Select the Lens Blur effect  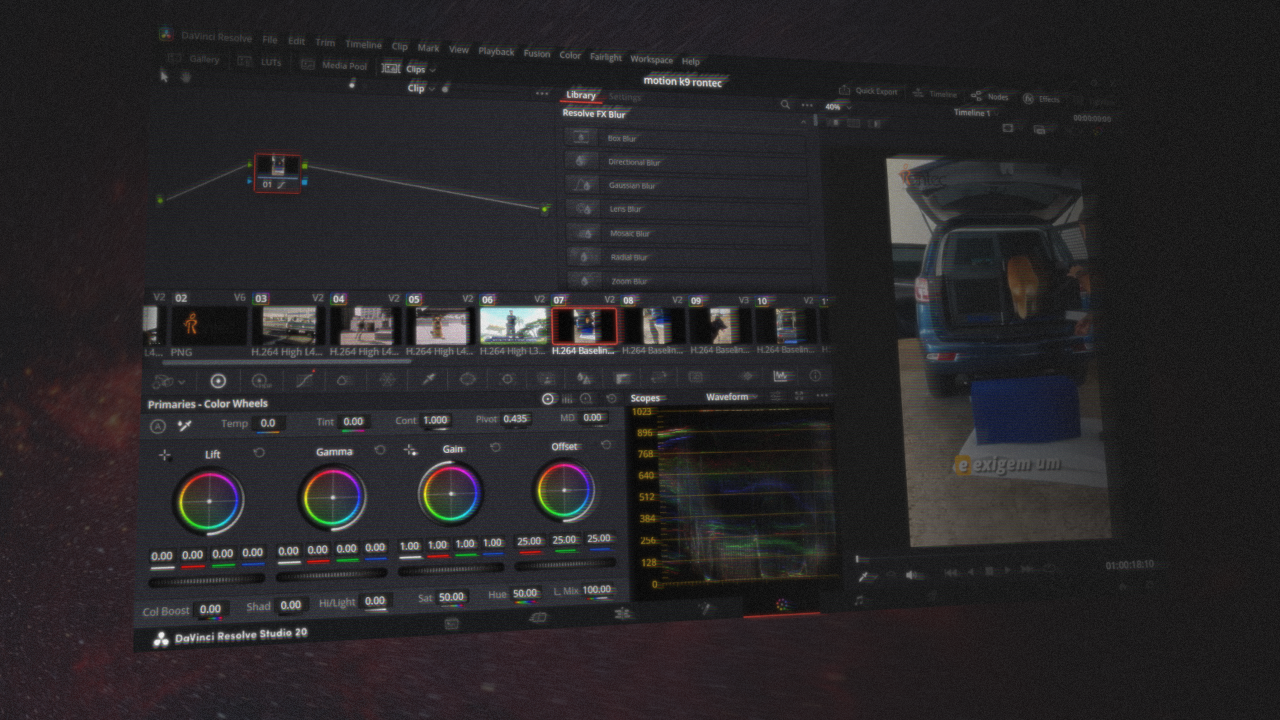tap(687, 209)
